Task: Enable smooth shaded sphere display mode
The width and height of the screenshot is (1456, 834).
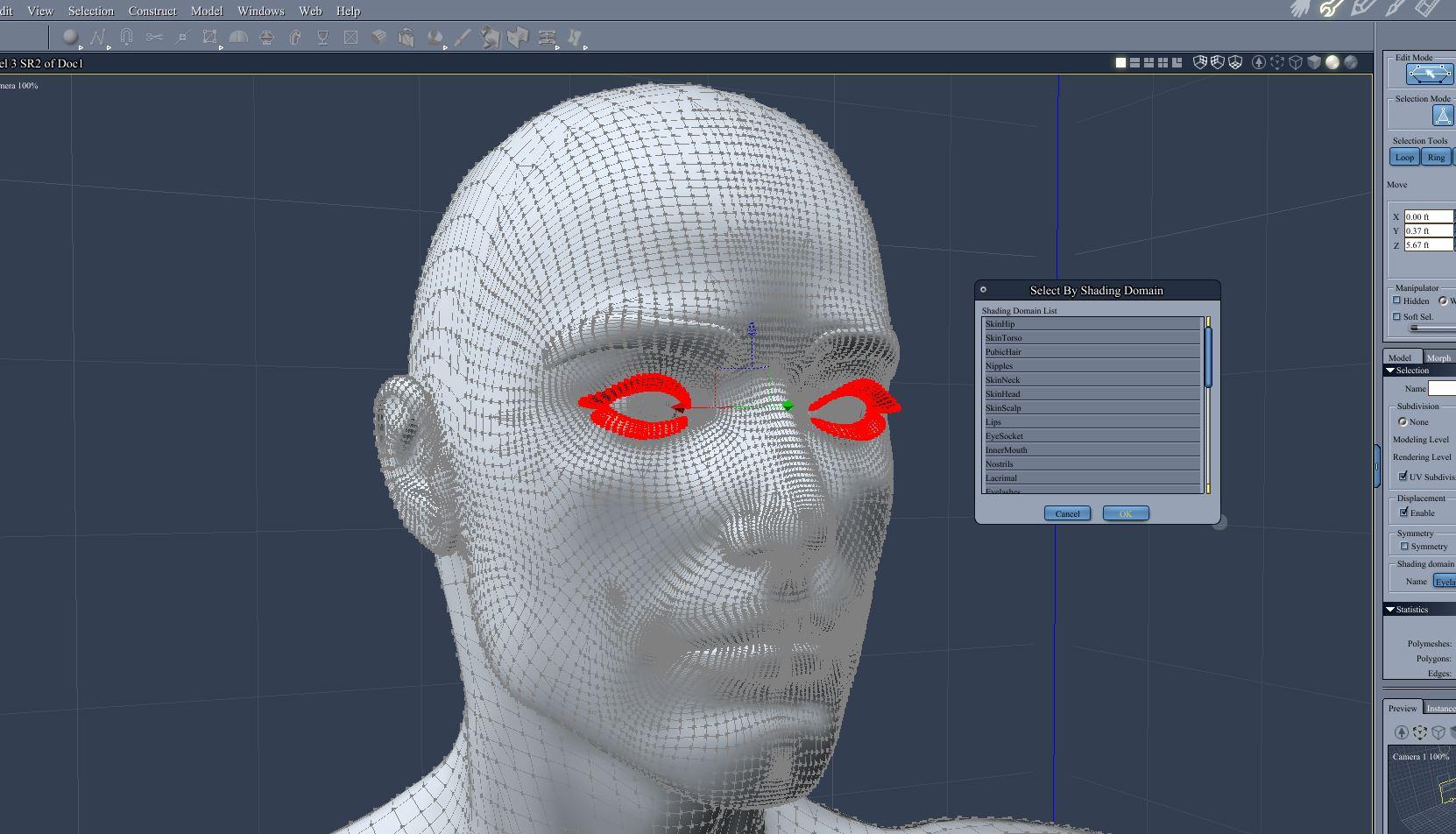Action: (1332, 62)
